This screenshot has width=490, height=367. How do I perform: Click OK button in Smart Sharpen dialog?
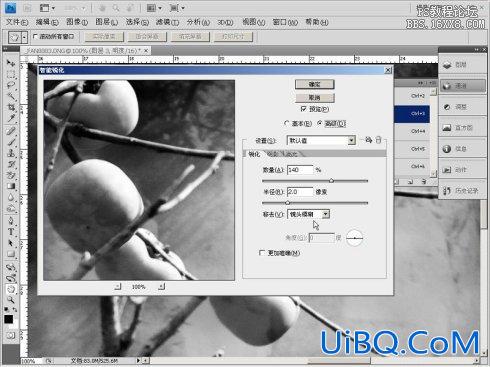point(314,84)
